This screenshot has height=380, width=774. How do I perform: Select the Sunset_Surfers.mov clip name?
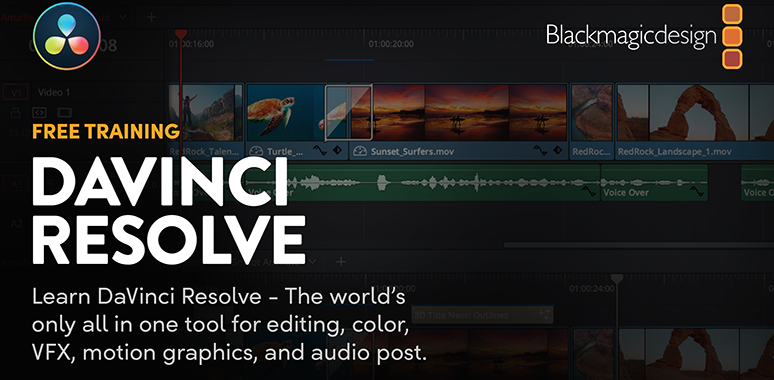pyautogui.click(x=412, y=152)
